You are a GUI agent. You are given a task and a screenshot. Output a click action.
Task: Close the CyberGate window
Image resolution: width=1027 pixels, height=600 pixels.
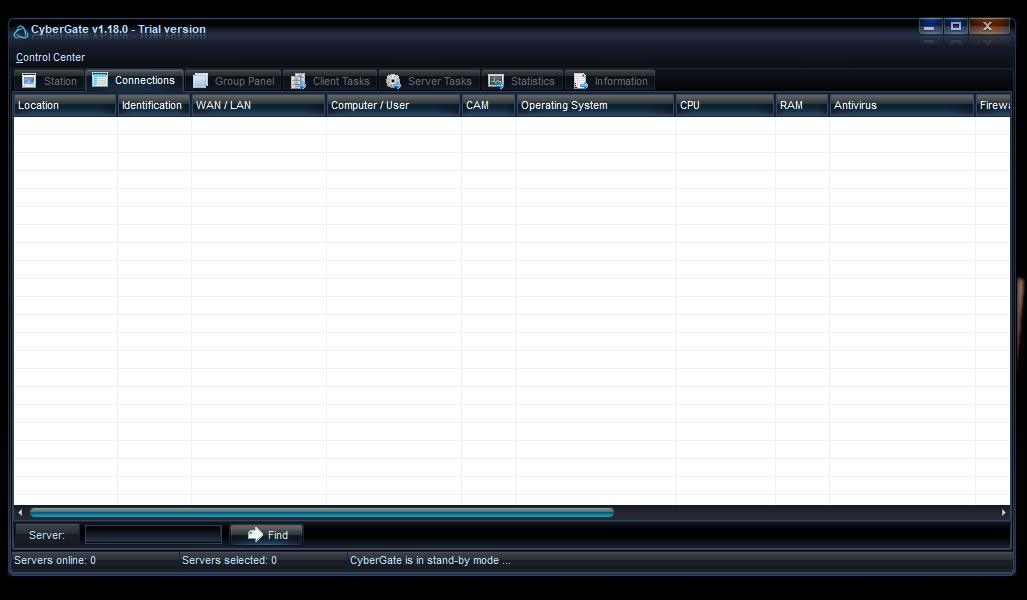(989, 27)
